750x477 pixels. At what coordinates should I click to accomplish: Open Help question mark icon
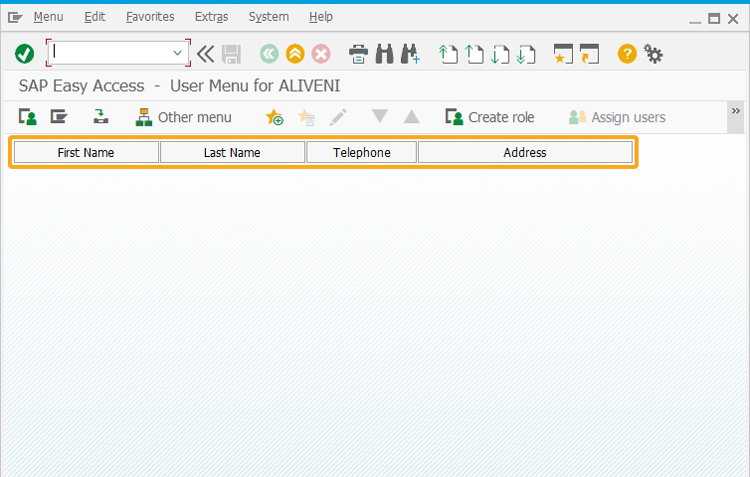(627, 54)
